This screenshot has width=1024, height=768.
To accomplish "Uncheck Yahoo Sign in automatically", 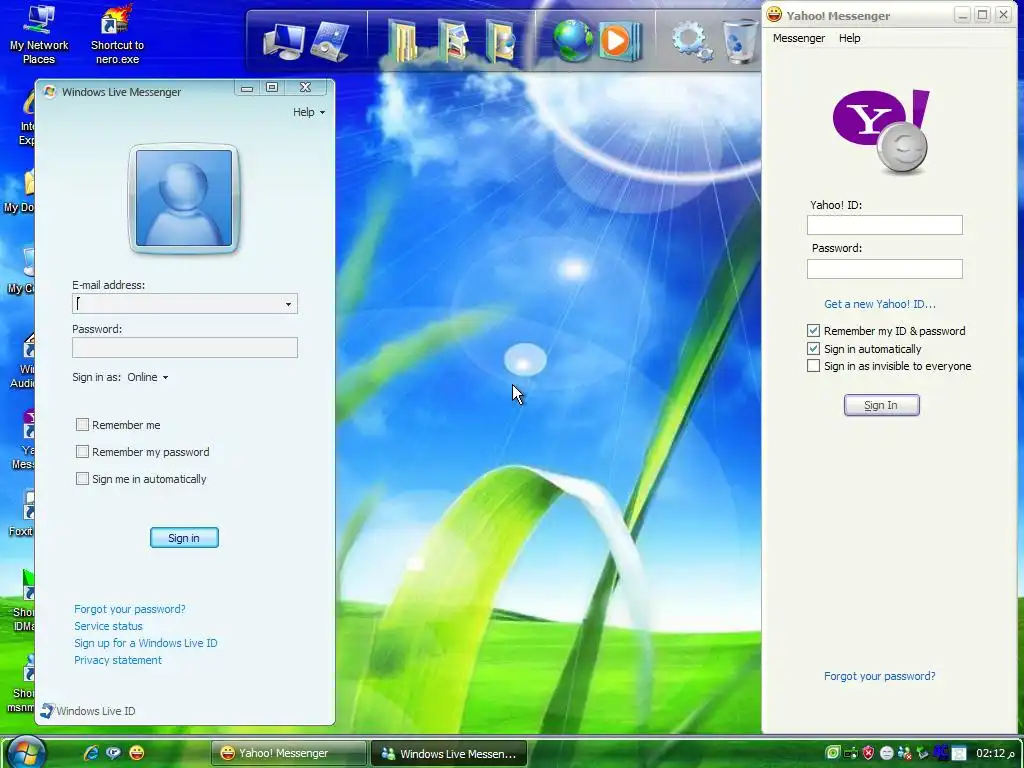I will pyautogui.click(x=813, y=348).
